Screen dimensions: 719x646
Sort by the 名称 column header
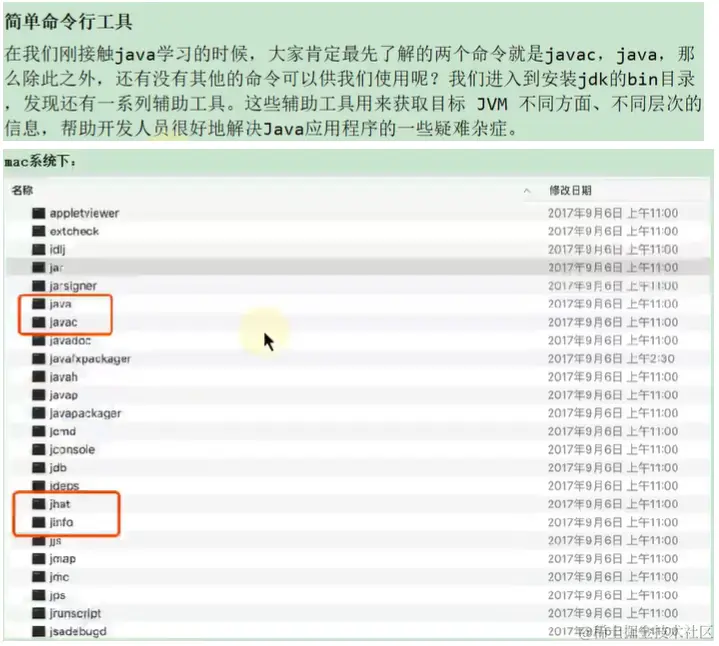click(x=22, y=190)
